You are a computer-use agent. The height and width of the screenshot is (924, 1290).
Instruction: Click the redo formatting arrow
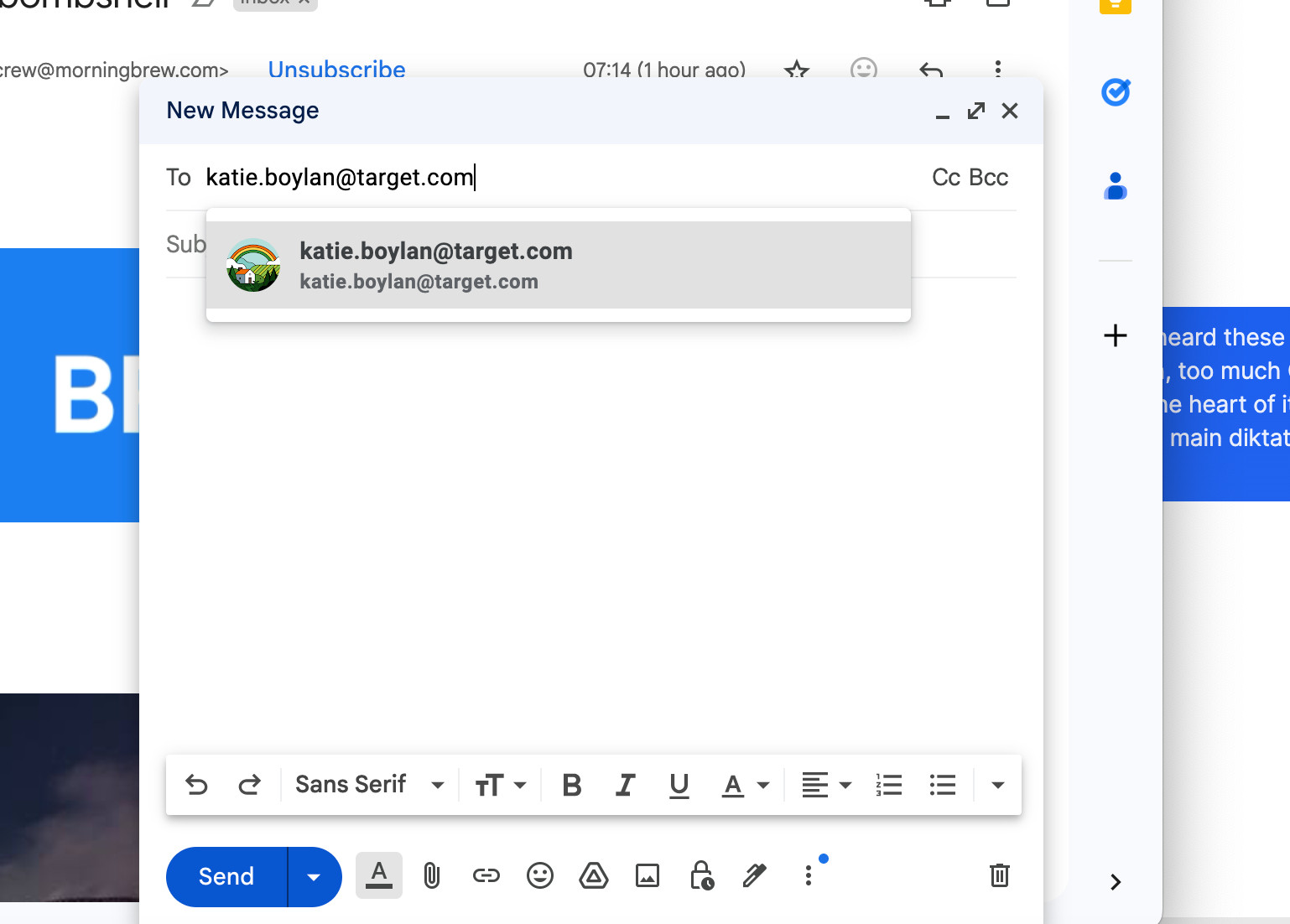(x=249, y=785)
